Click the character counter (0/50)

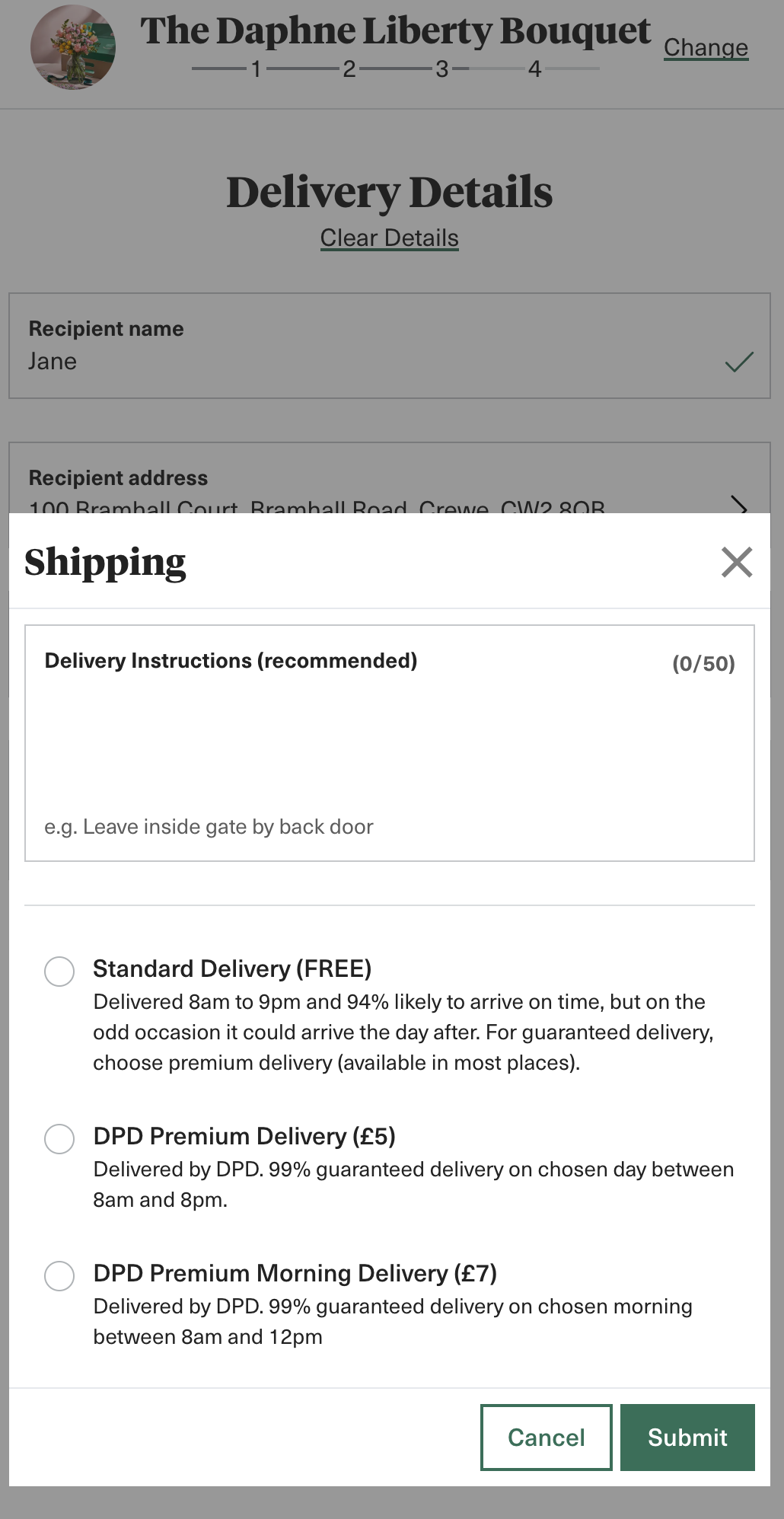click(703, 663)
